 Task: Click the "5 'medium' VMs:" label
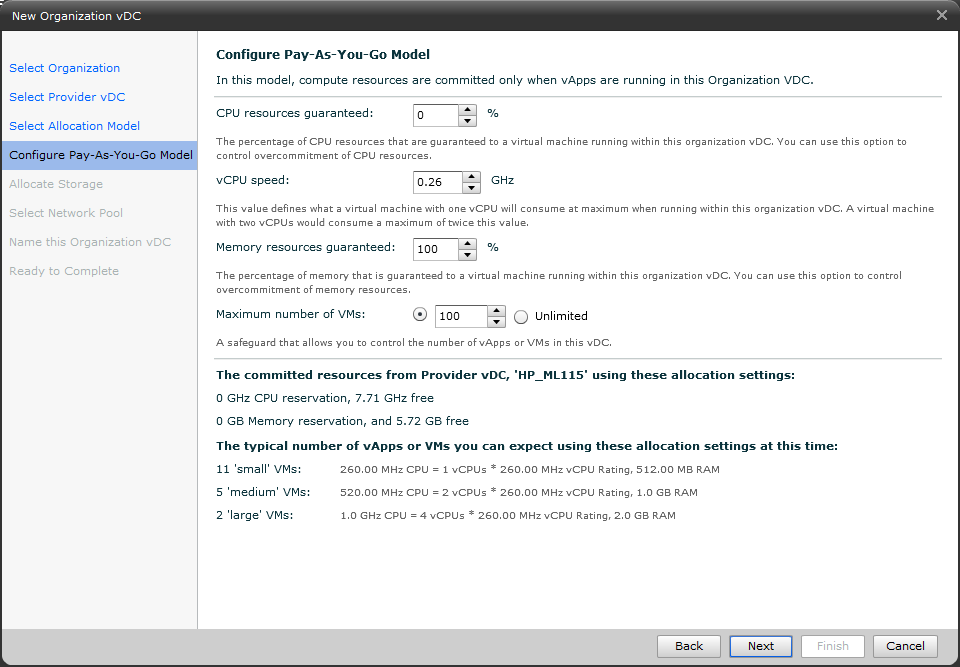tap(263, 492)
